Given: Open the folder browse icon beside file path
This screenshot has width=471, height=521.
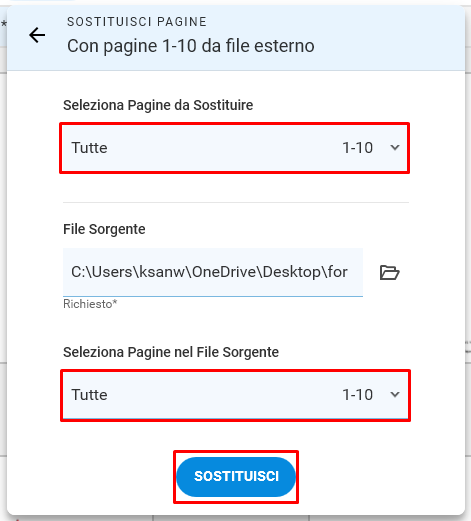Looking at the screenshot, I should tap(390, 272).
